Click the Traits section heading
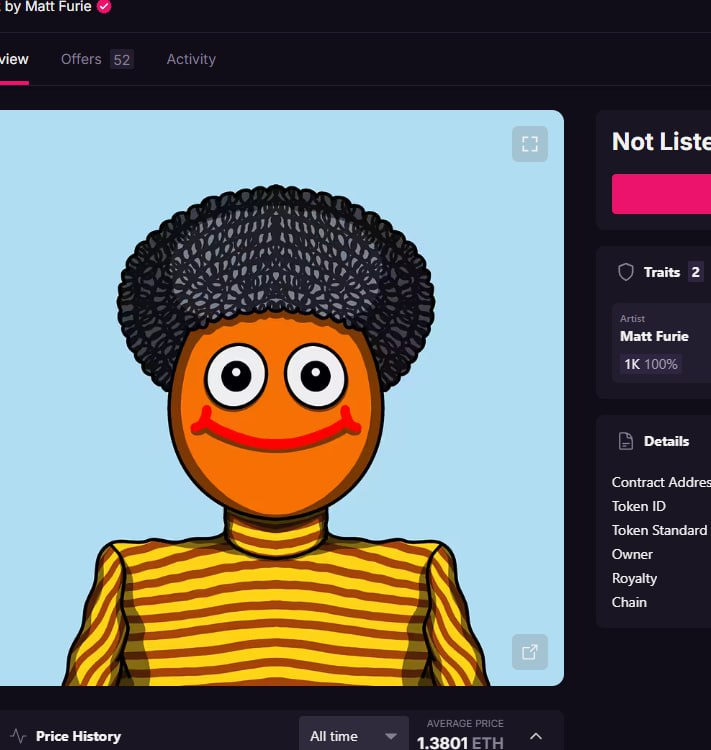 [662, 272]
